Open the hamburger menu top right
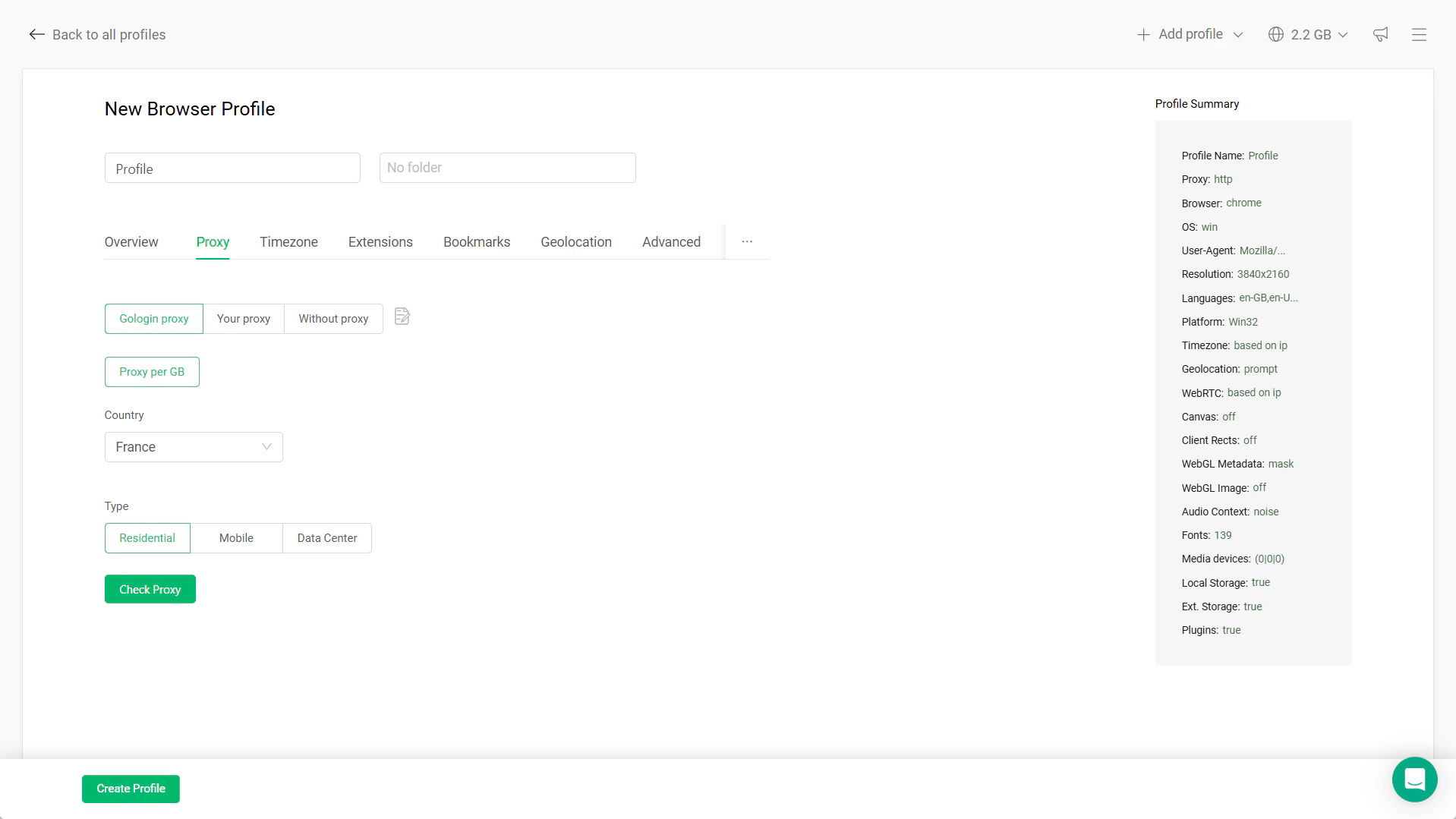 1419,34
